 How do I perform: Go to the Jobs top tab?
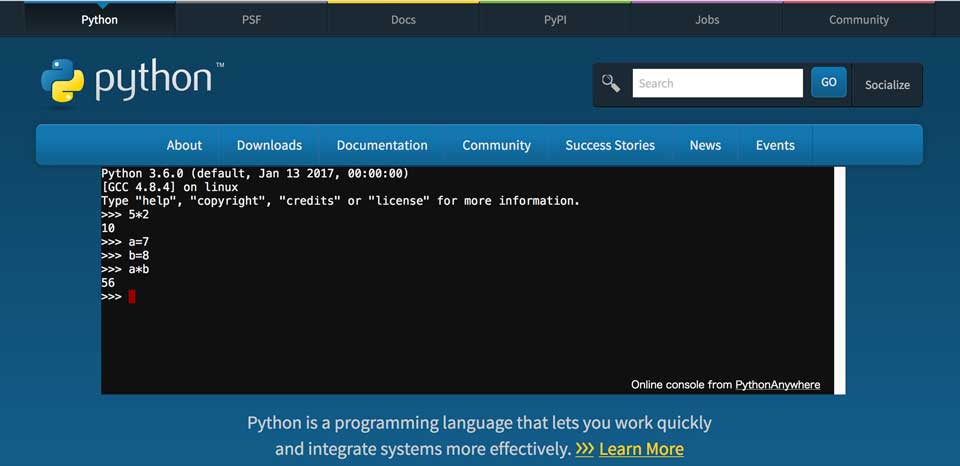tap(707, 19)
